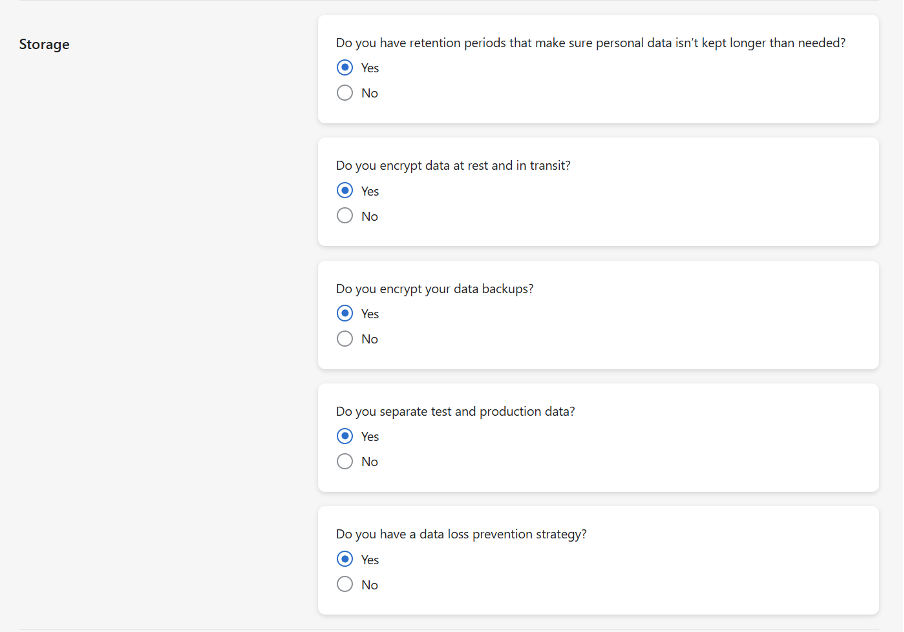Click the Storage section heading

pos(44,44)
